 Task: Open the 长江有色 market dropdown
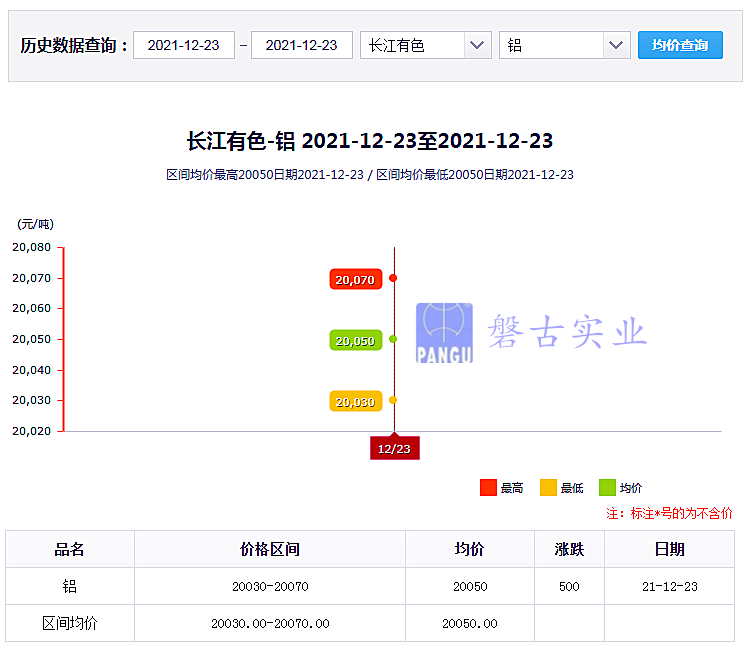(426, 45)
